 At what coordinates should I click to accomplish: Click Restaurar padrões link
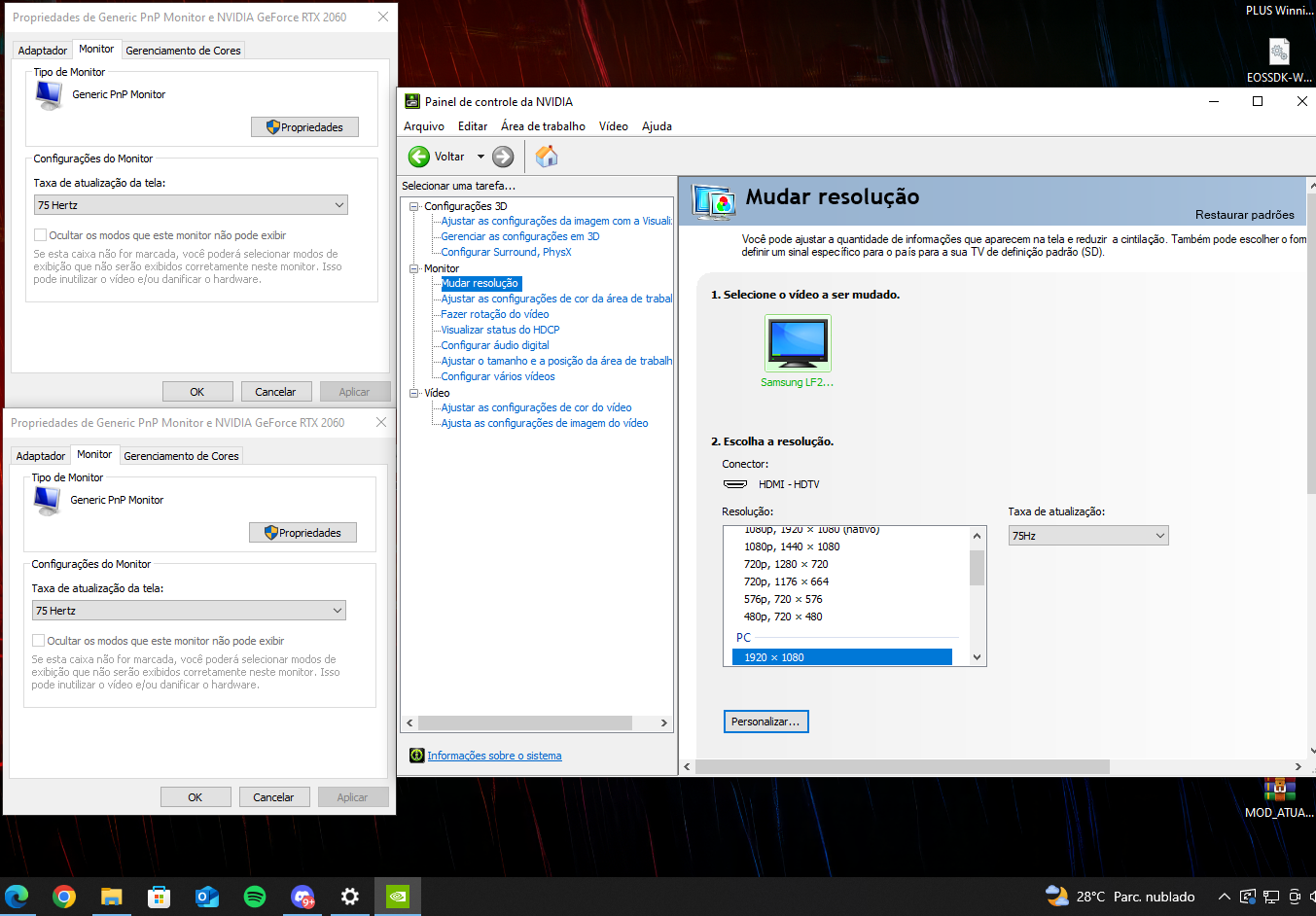[x=1245, y=215]
